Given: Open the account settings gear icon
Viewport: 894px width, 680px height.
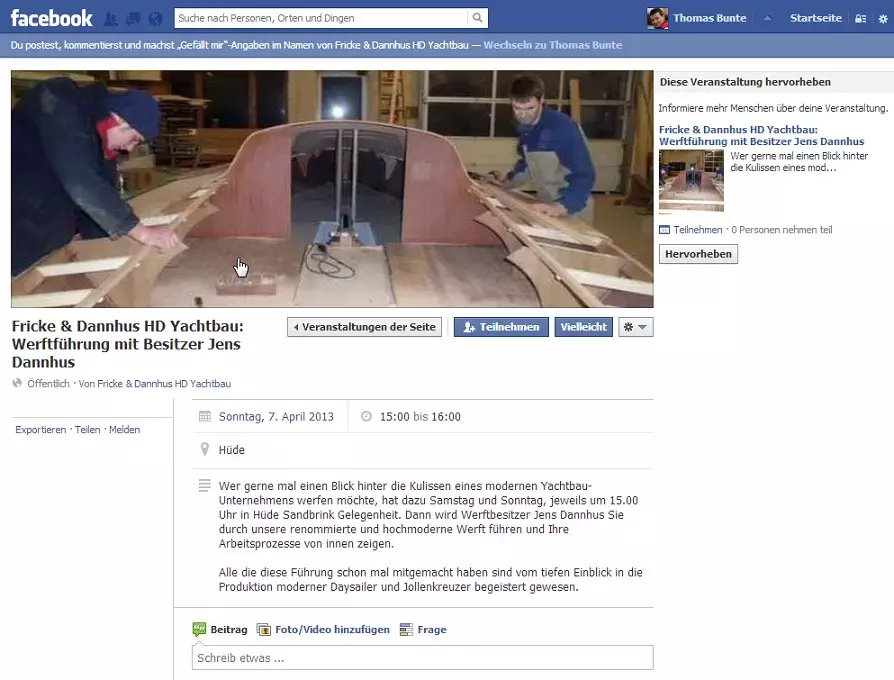Looking at the screenshot, I should [883, 19].
